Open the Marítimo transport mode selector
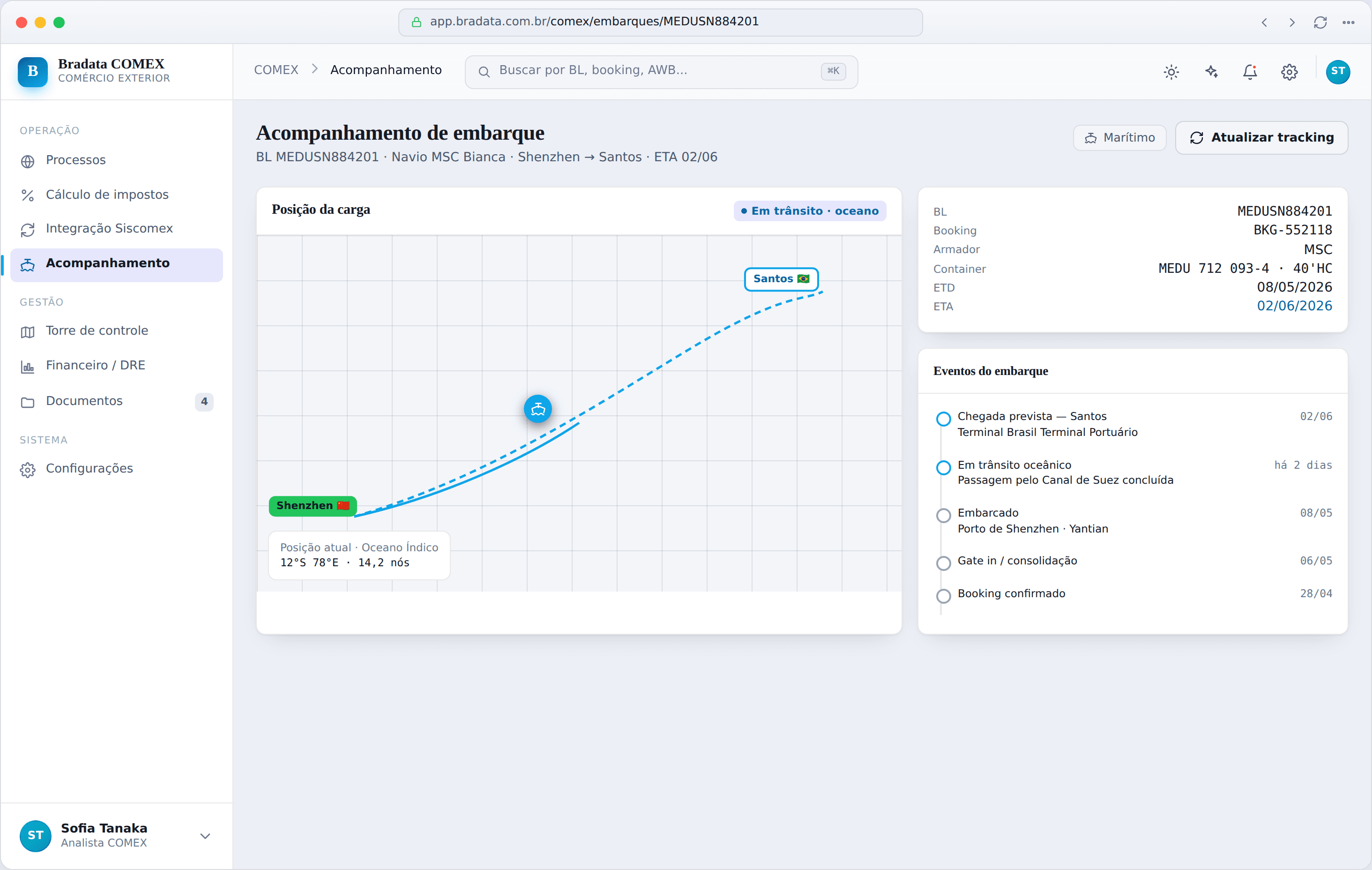 [x=1119, y=137]
